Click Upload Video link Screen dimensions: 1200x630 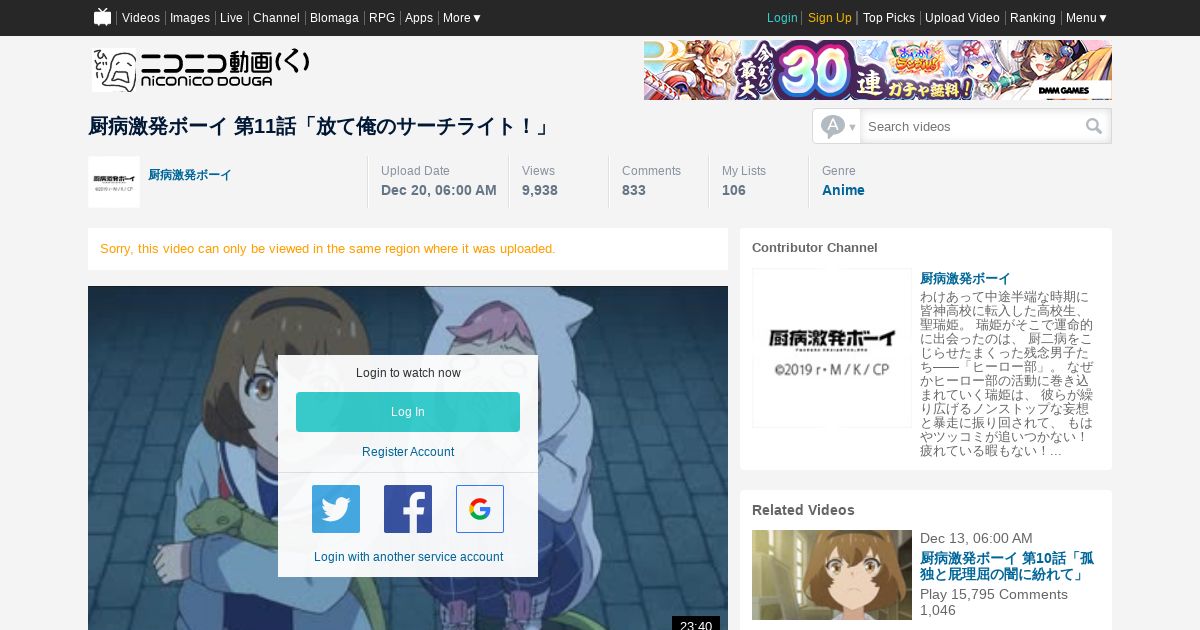pyautogui.click(x=962, y=18)
